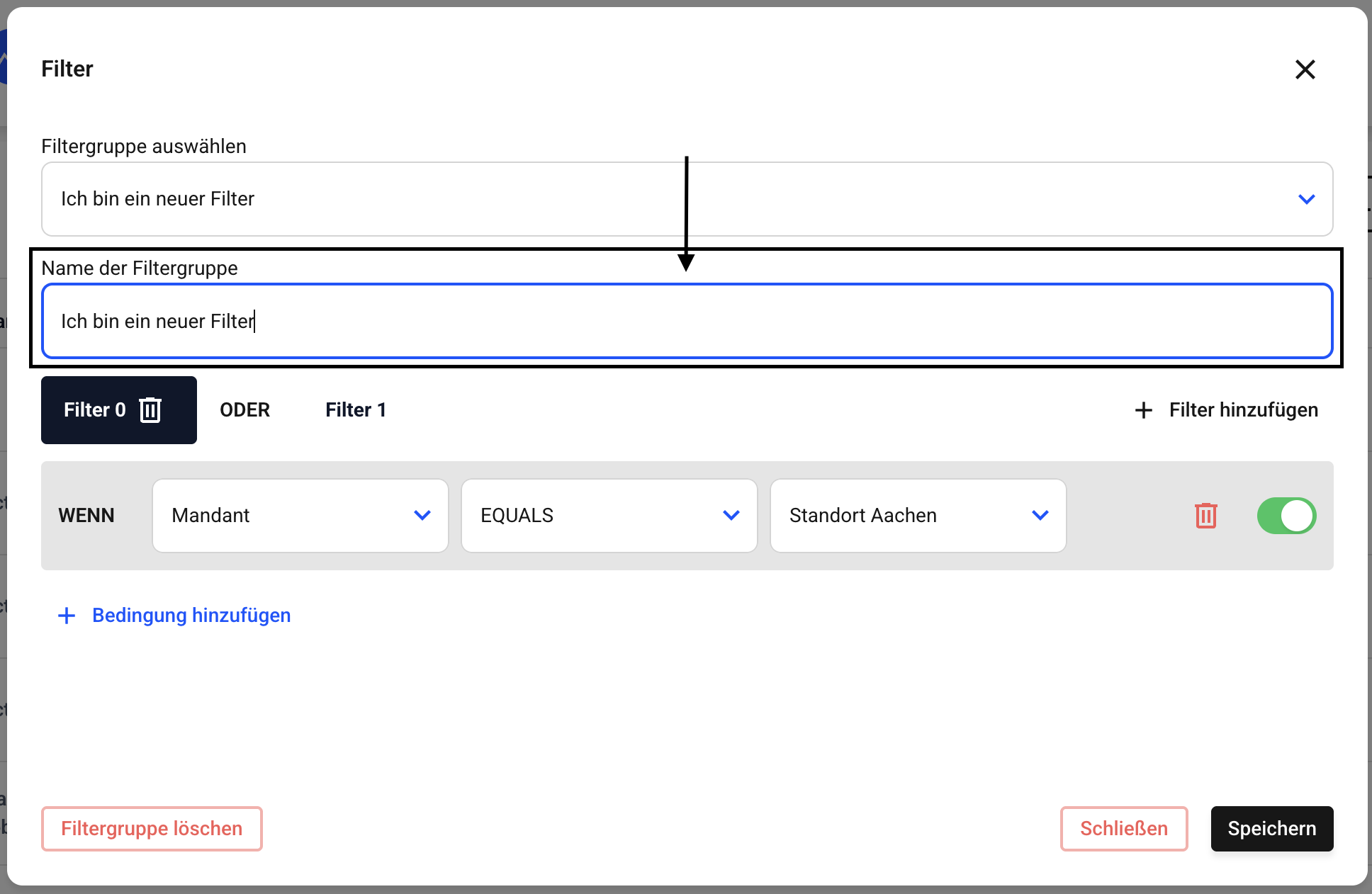Expand the Mandant field dropdown
The height and width of the screenshot is (894, 1372).
coord(300,516)
